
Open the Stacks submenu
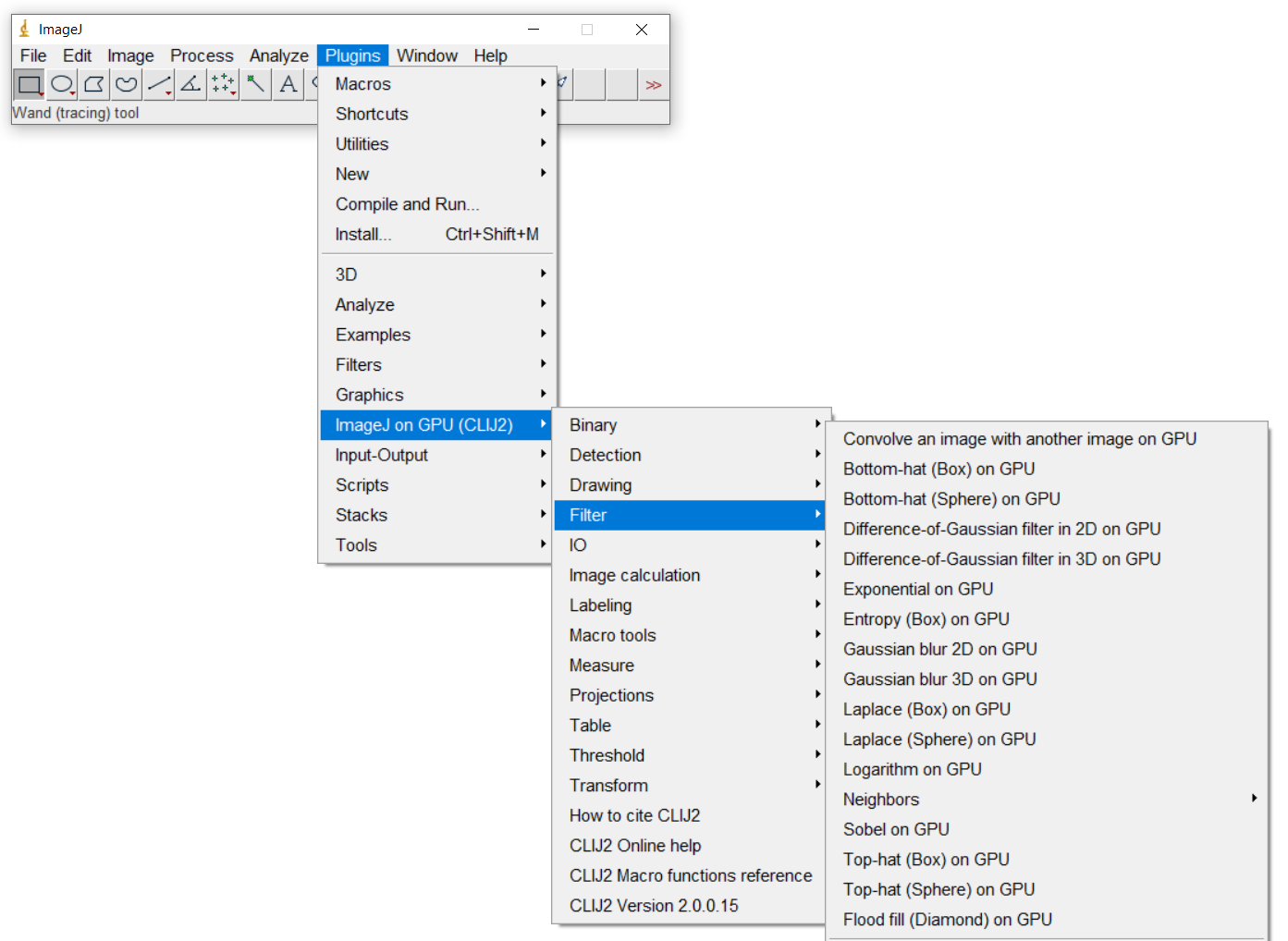437,515
